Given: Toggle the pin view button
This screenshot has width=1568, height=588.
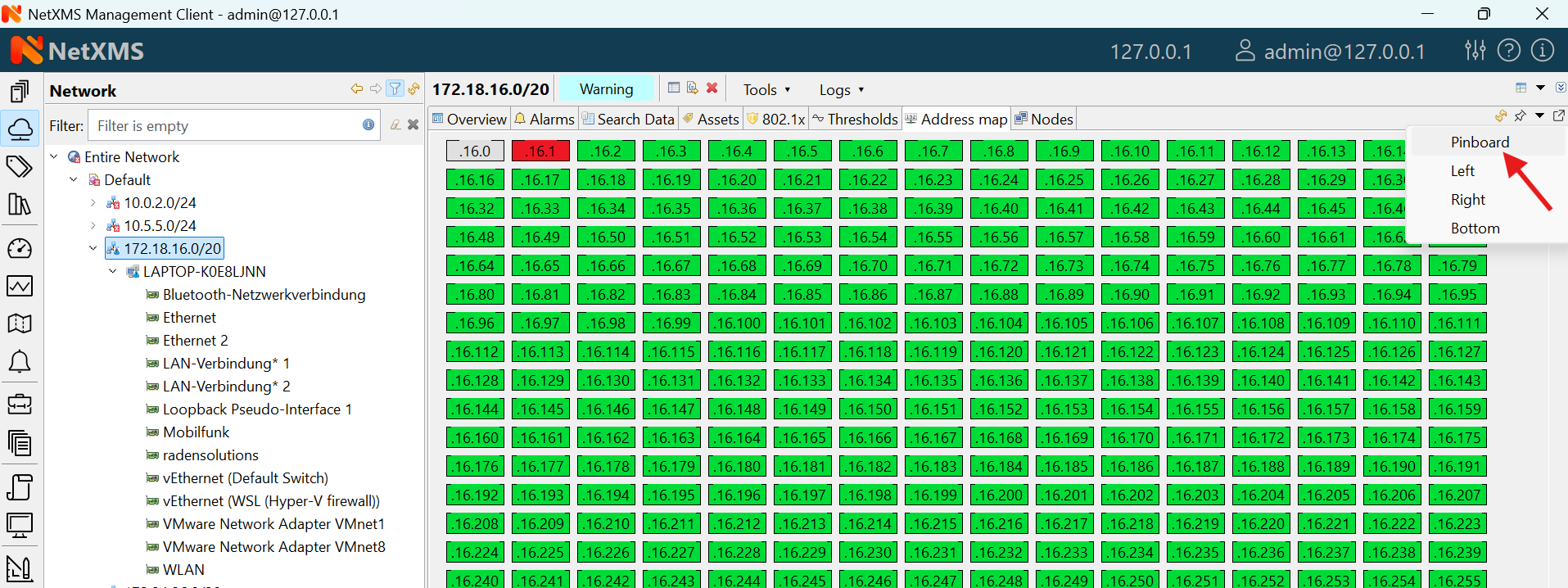Looking at the screenshot, I should (x=1520, y=116).
